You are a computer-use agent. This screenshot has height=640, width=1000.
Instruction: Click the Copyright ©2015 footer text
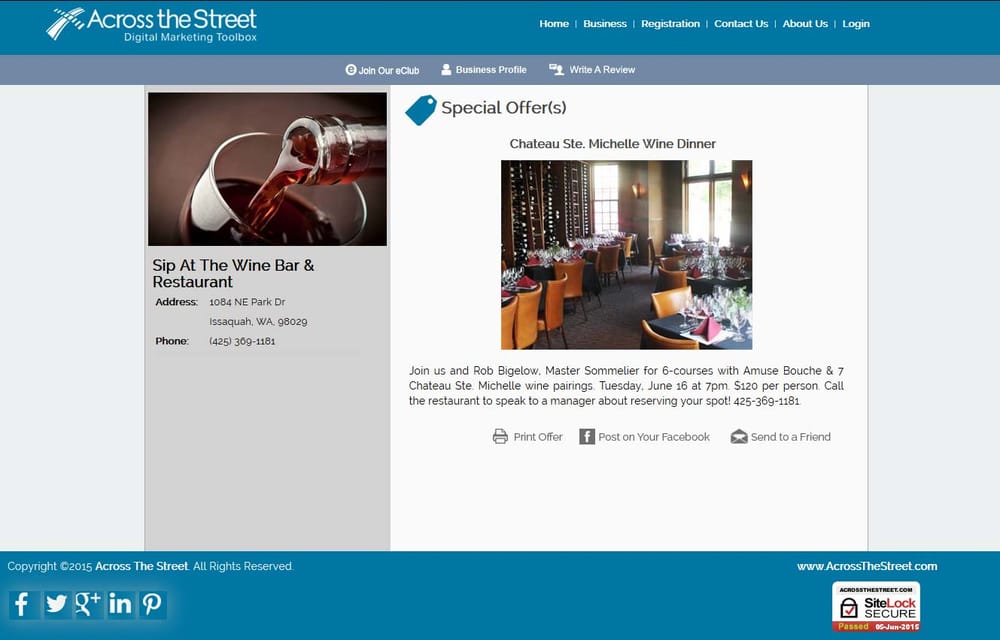pyautogui.click(x=151, y=566)
